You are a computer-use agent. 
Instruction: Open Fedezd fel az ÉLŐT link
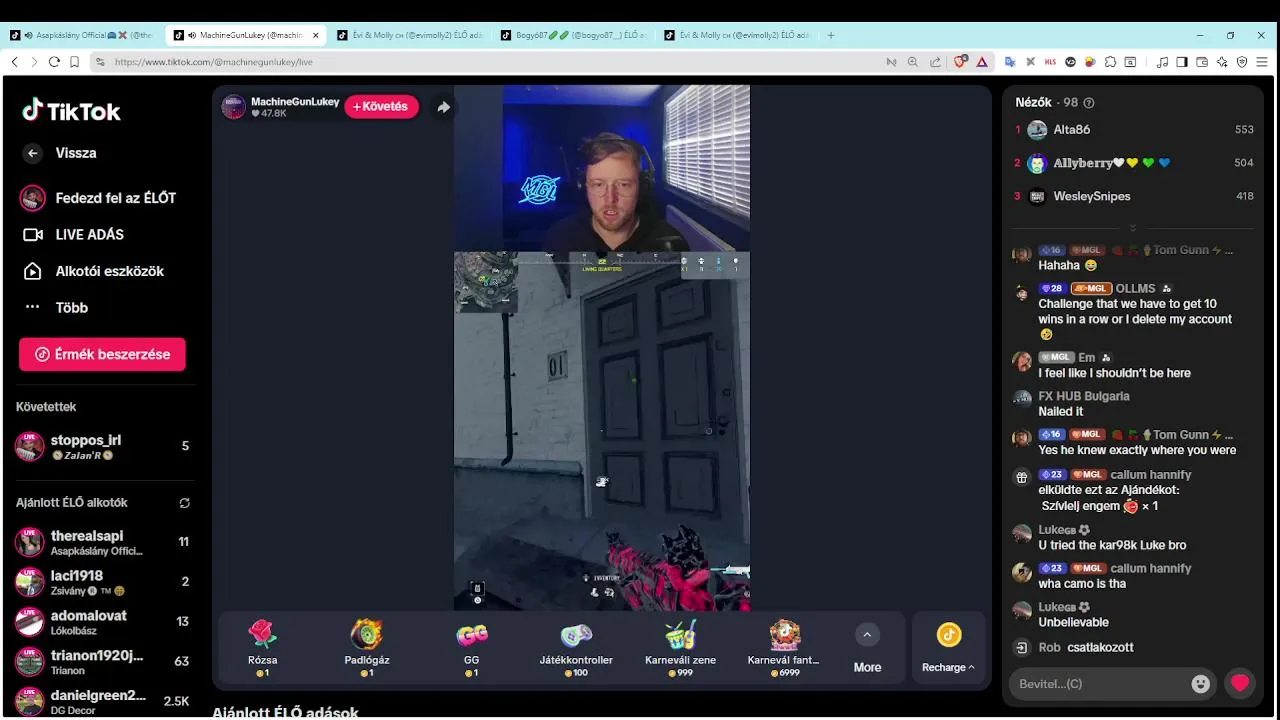point(100,198)
